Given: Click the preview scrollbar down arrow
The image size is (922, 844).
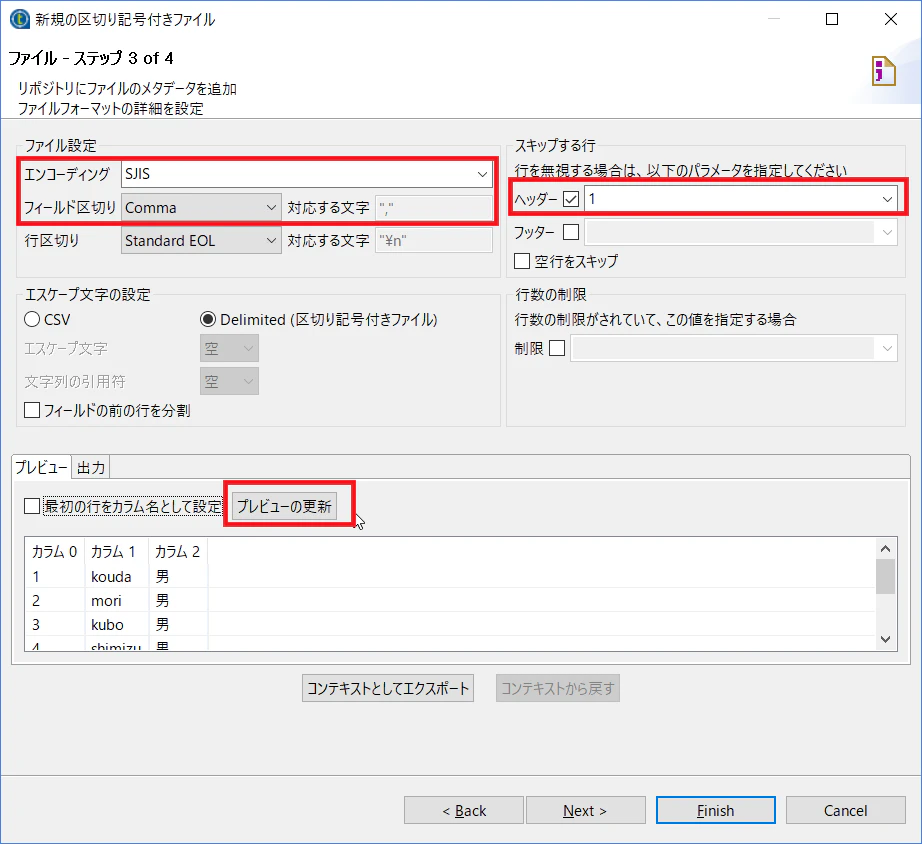Looking at the screenshot, I should point(886,639).
